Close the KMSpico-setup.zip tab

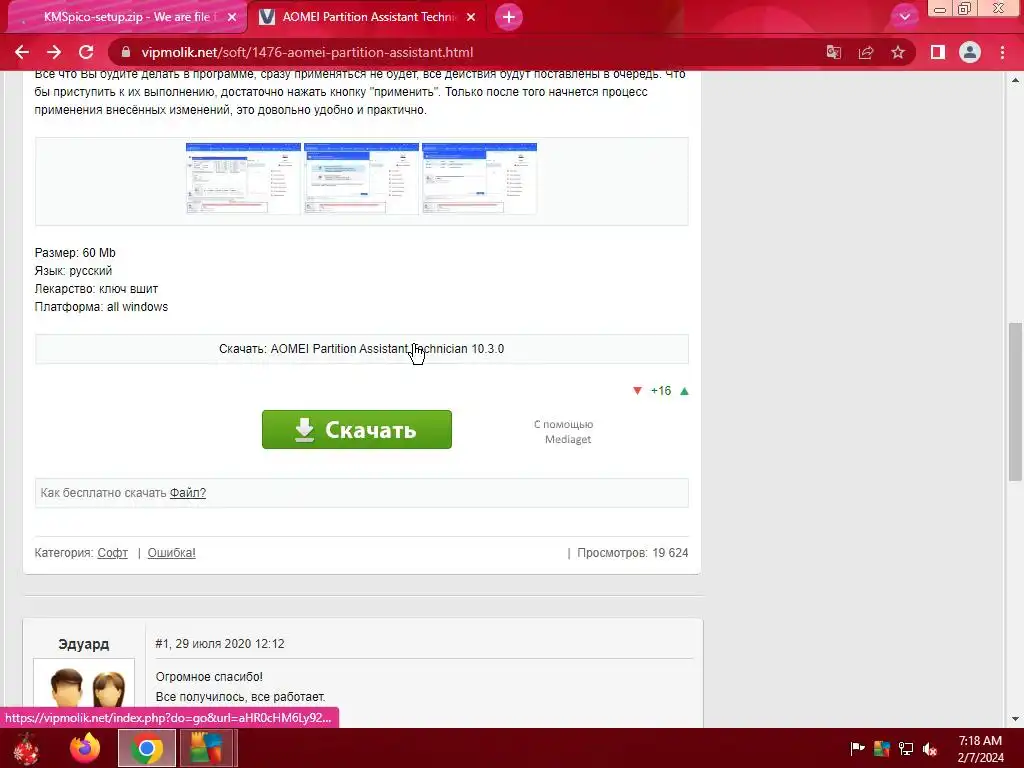(x=232, y=17)
